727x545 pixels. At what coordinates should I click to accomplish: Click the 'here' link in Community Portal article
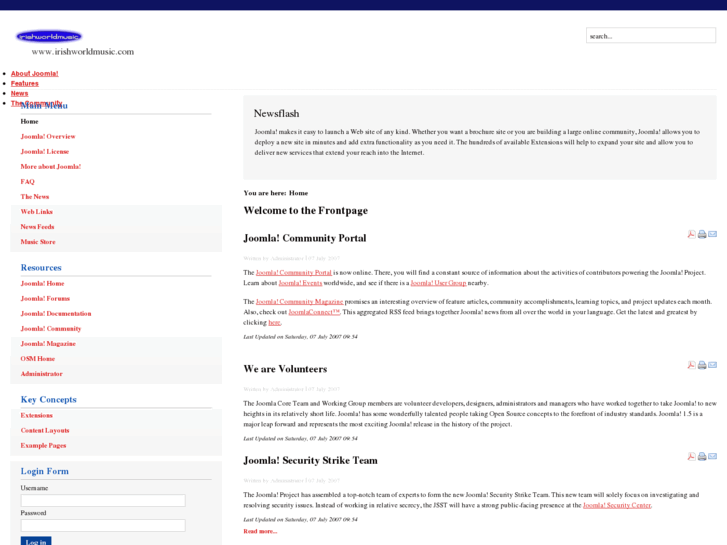[x=274, y=322]
